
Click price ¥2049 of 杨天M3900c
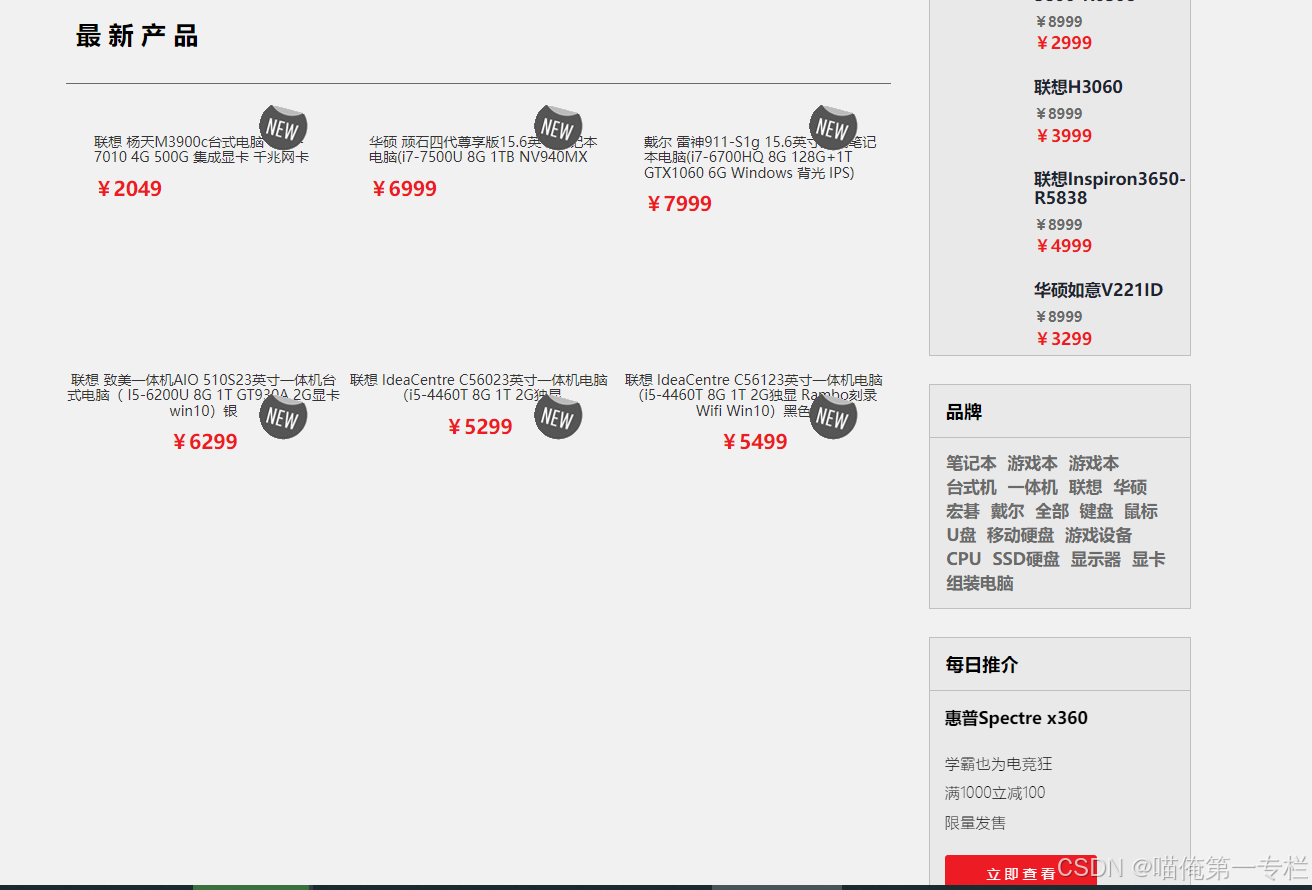coord(128,189)
